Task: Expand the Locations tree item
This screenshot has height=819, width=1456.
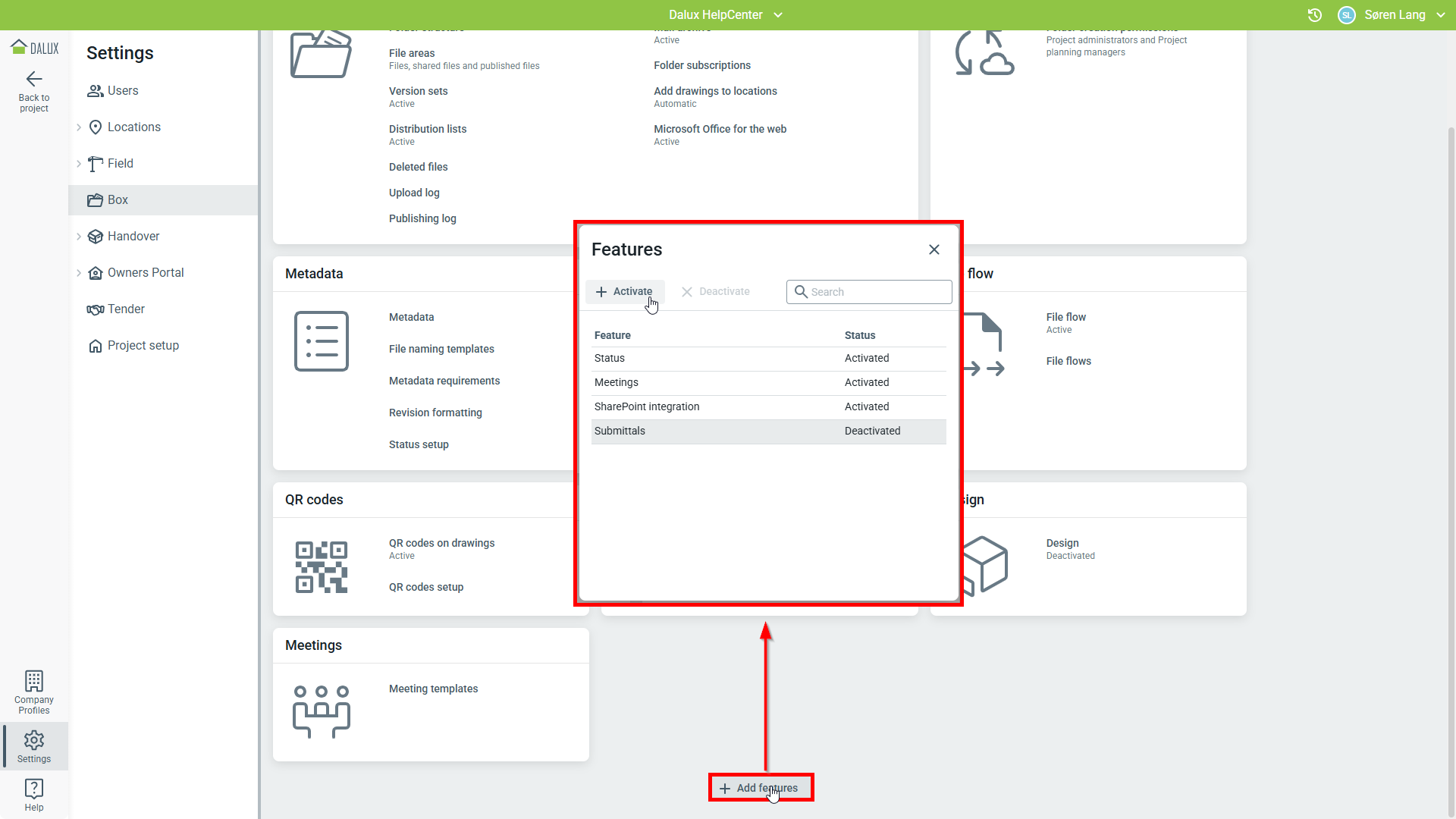Action: coord(79,127)
